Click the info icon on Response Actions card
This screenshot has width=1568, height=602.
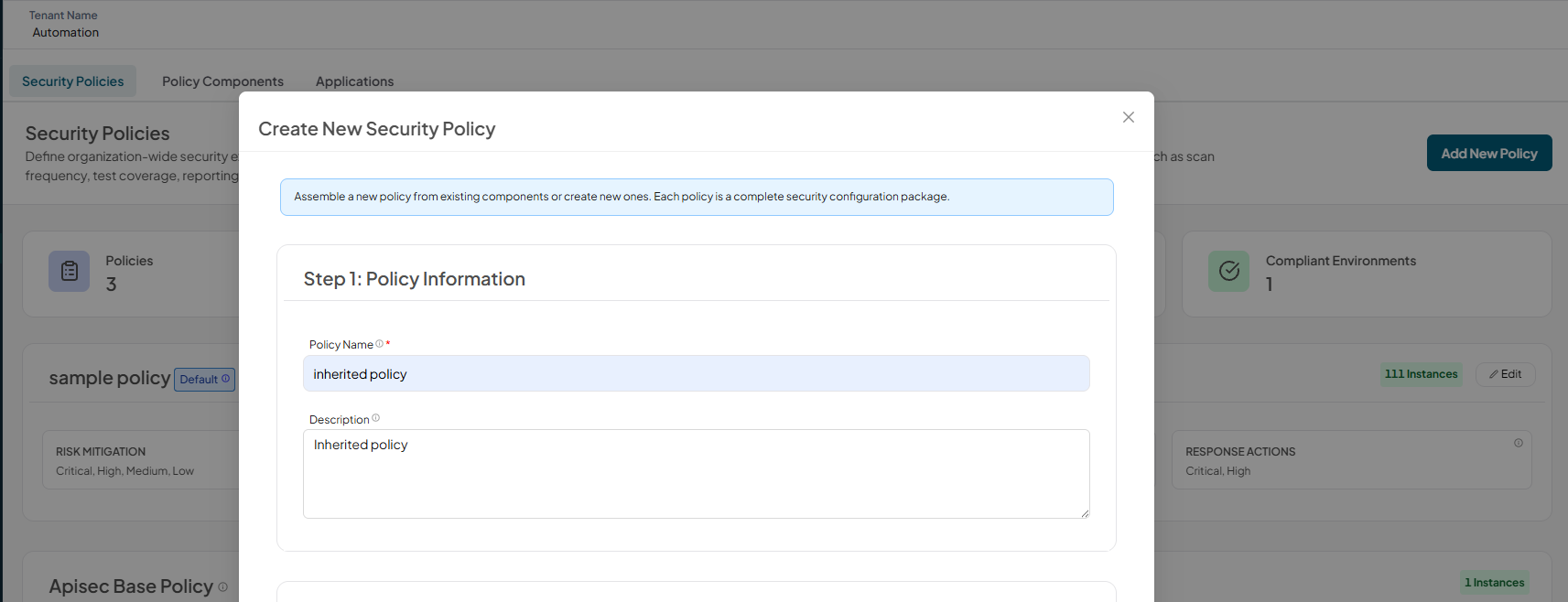(x=1519, y=443)
